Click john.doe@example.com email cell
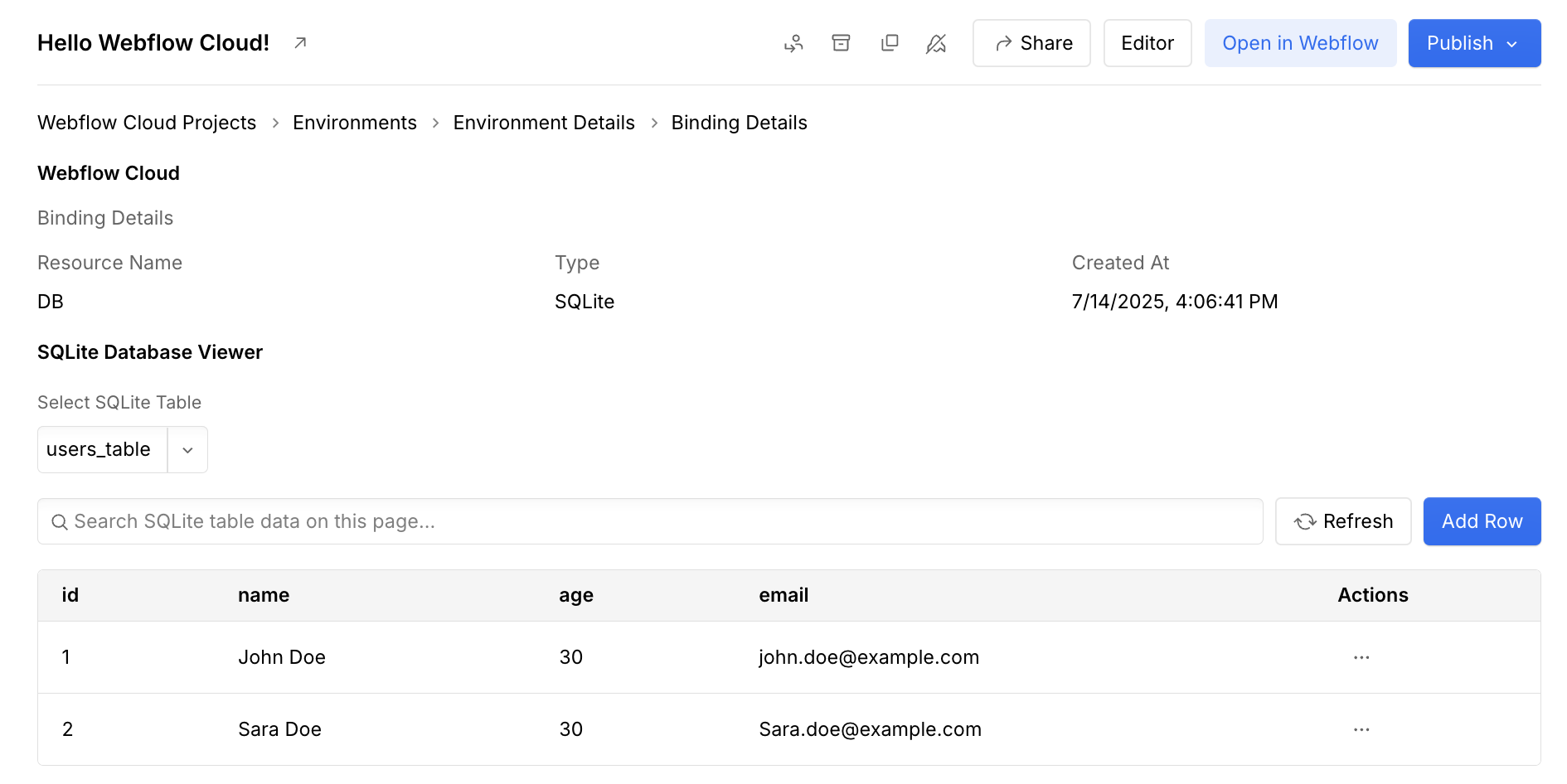The image size is (1567, 784). [869, 657]
